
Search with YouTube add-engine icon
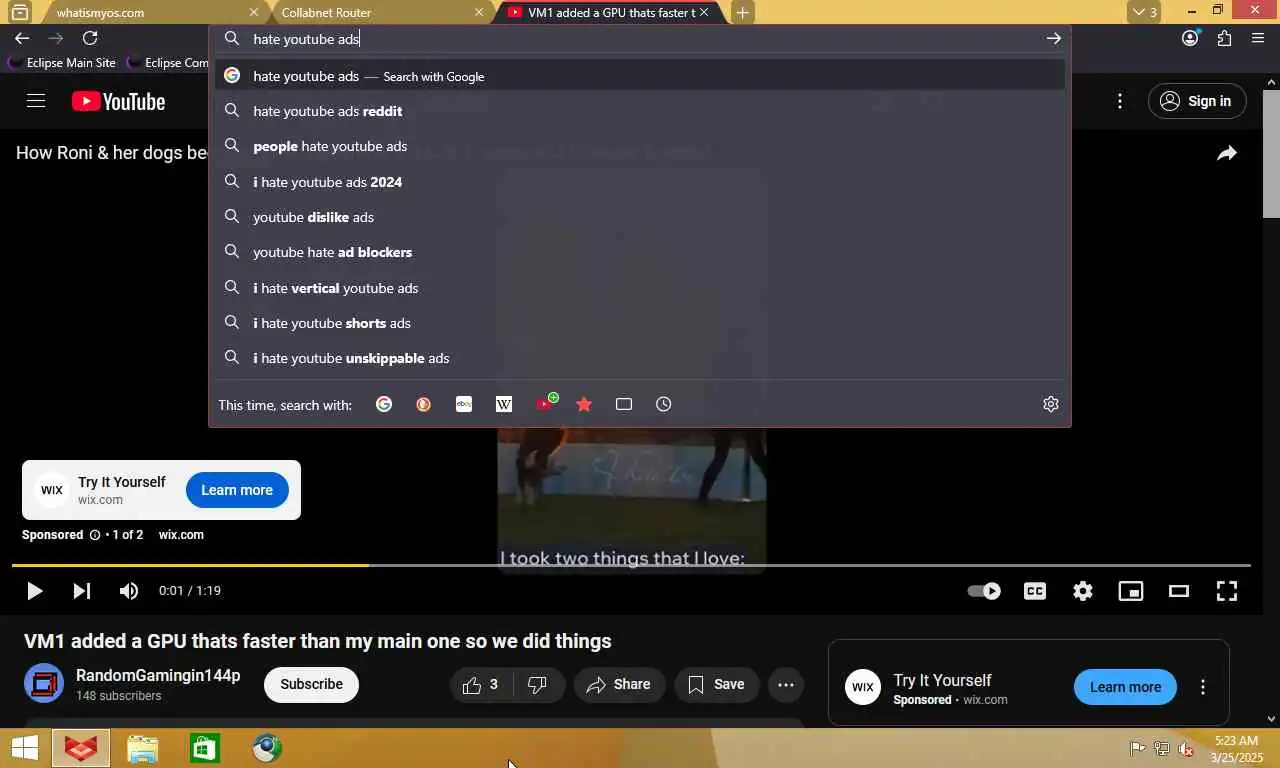click(546, 403)
